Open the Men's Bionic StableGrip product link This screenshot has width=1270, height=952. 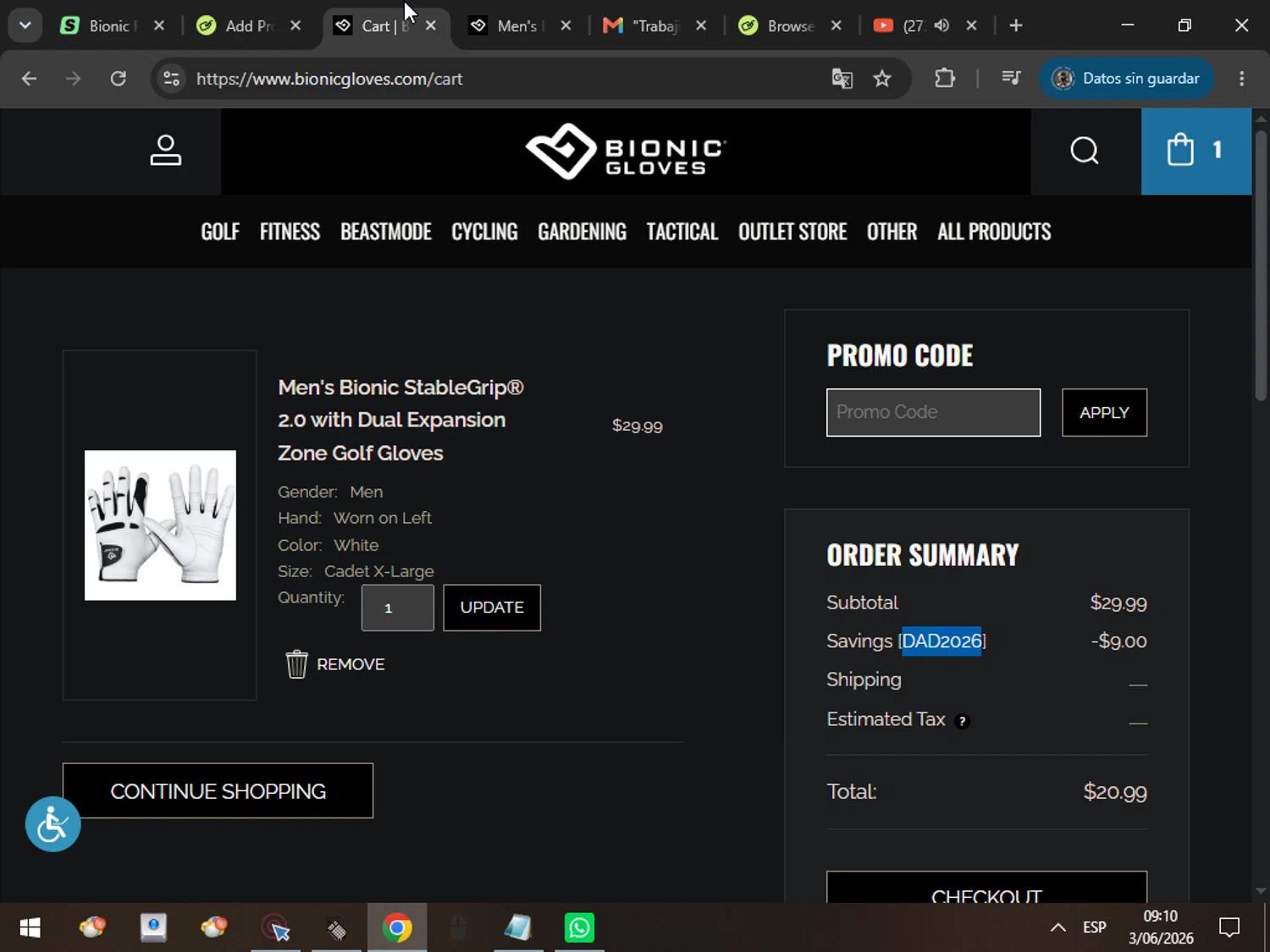point(400,420)
